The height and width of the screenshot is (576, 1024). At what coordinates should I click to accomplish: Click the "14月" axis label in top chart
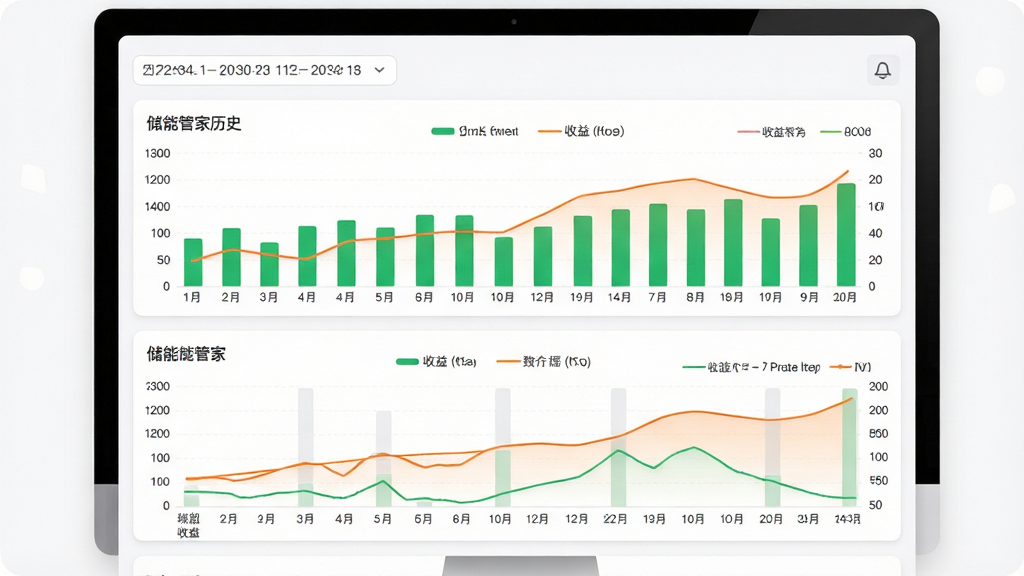pyautogui.click(x=619, y=297)
